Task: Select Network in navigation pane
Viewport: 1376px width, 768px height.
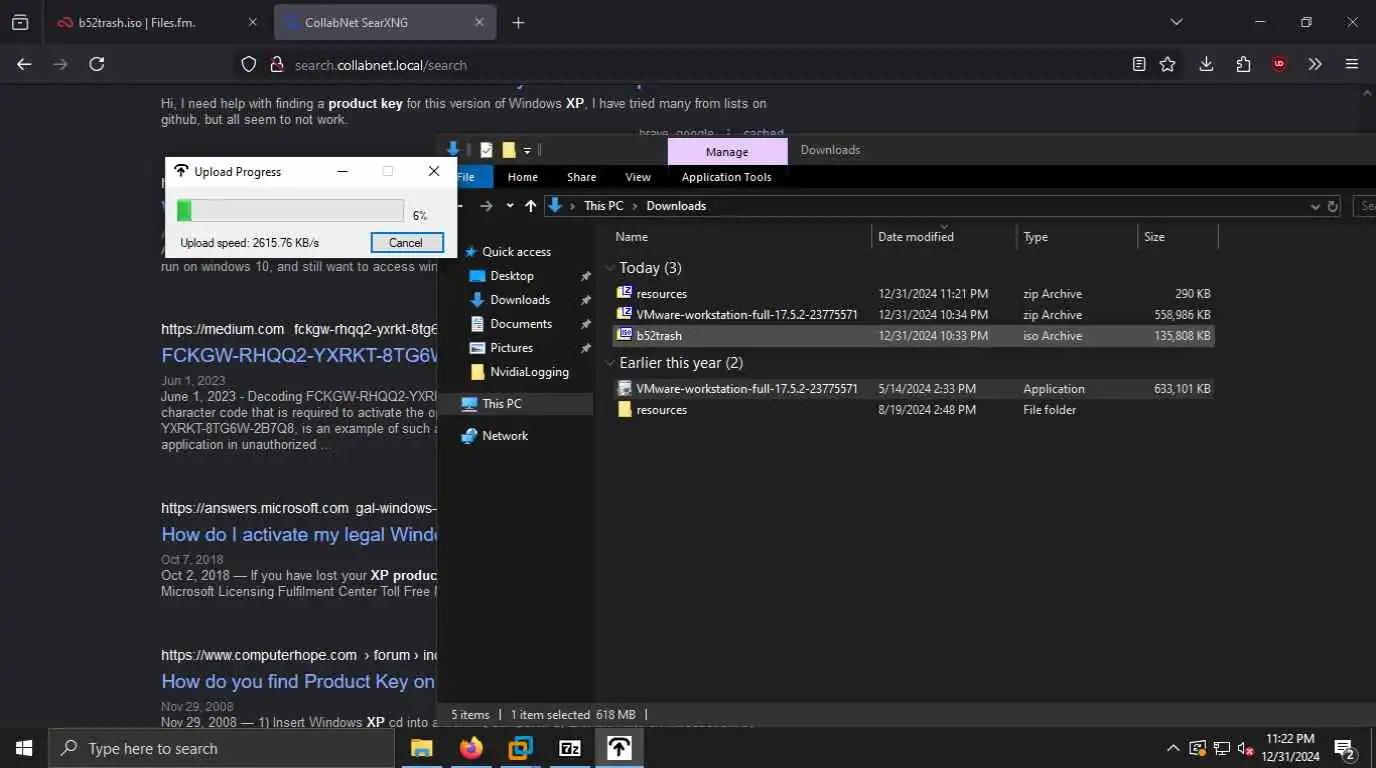Action: coord(504,436)
